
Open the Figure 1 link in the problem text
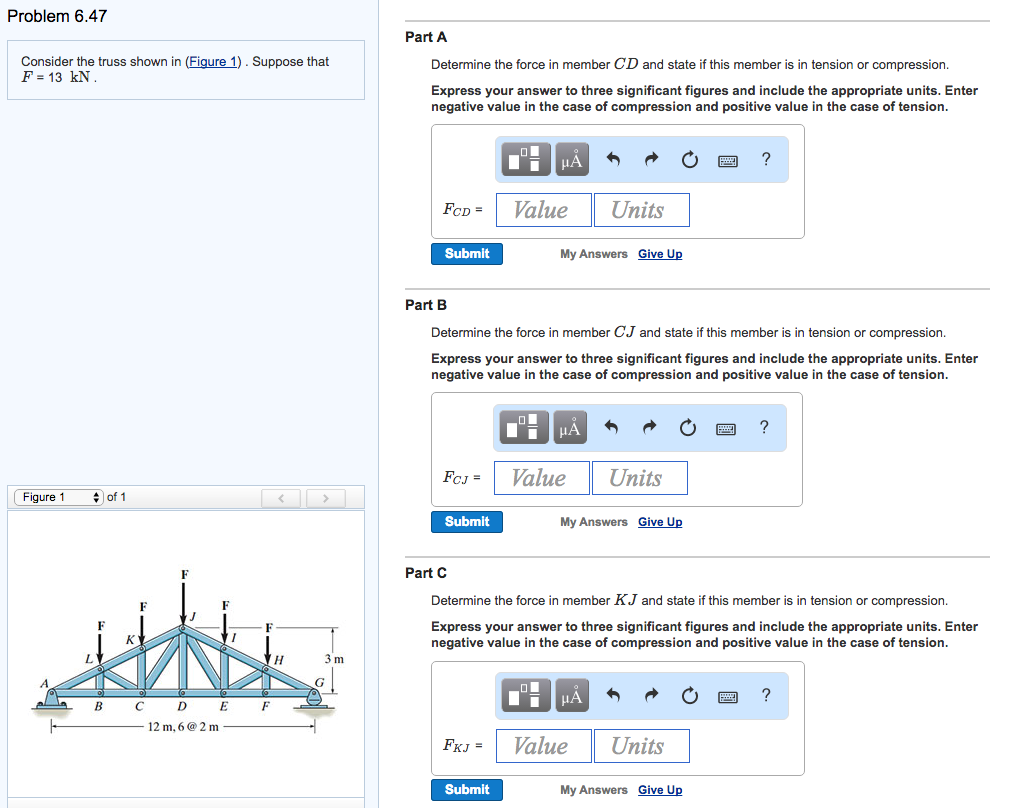click(x=213, y=61)
